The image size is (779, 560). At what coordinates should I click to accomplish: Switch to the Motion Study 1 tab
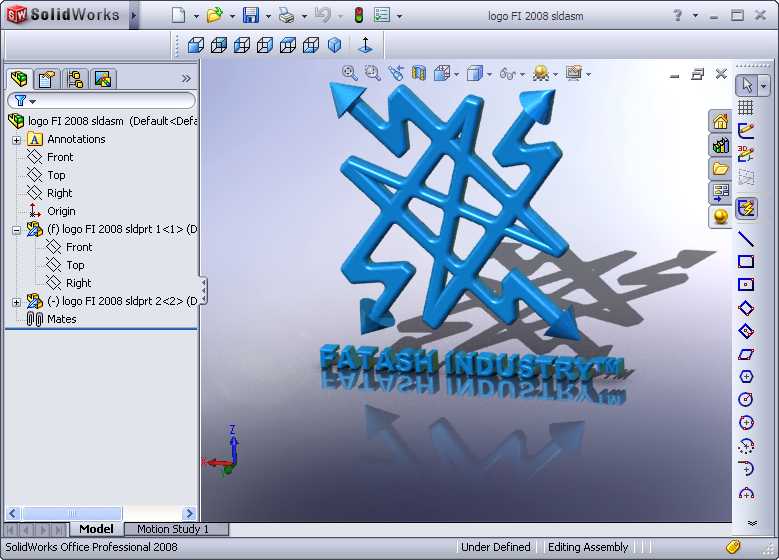(x=173, y=529)
